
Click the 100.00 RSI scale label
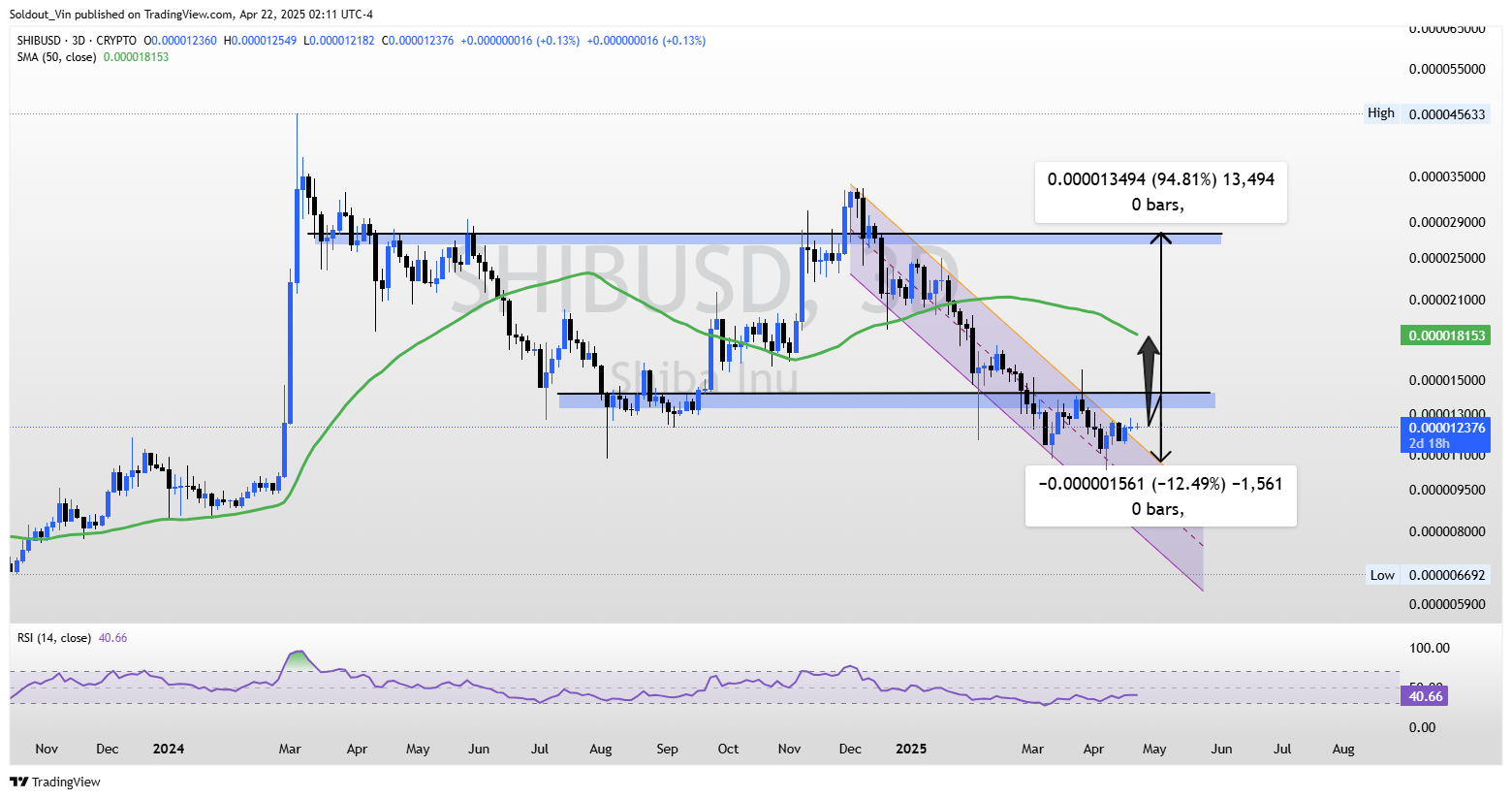pos(1429,648)
